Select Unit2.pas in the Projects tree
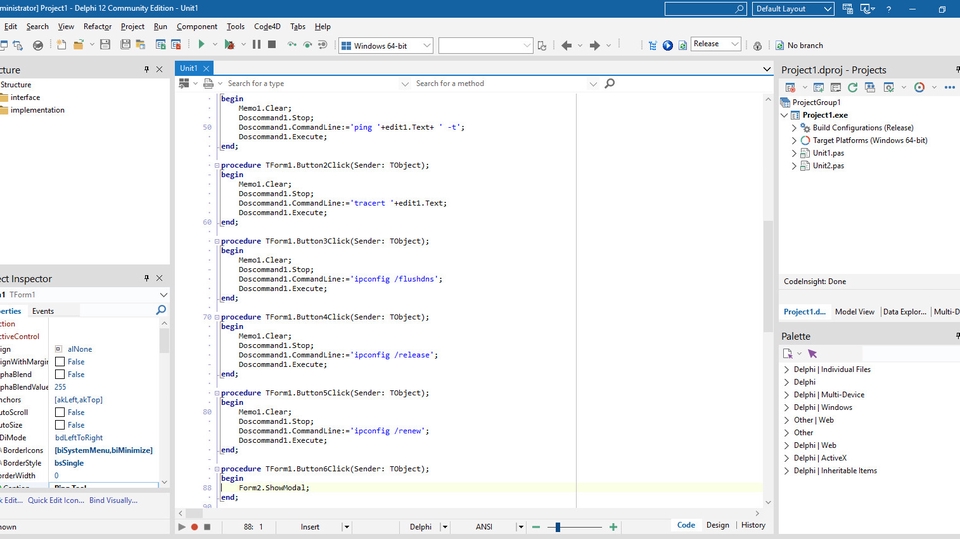This screenshot has height=539, width=960. pos(828,166)
